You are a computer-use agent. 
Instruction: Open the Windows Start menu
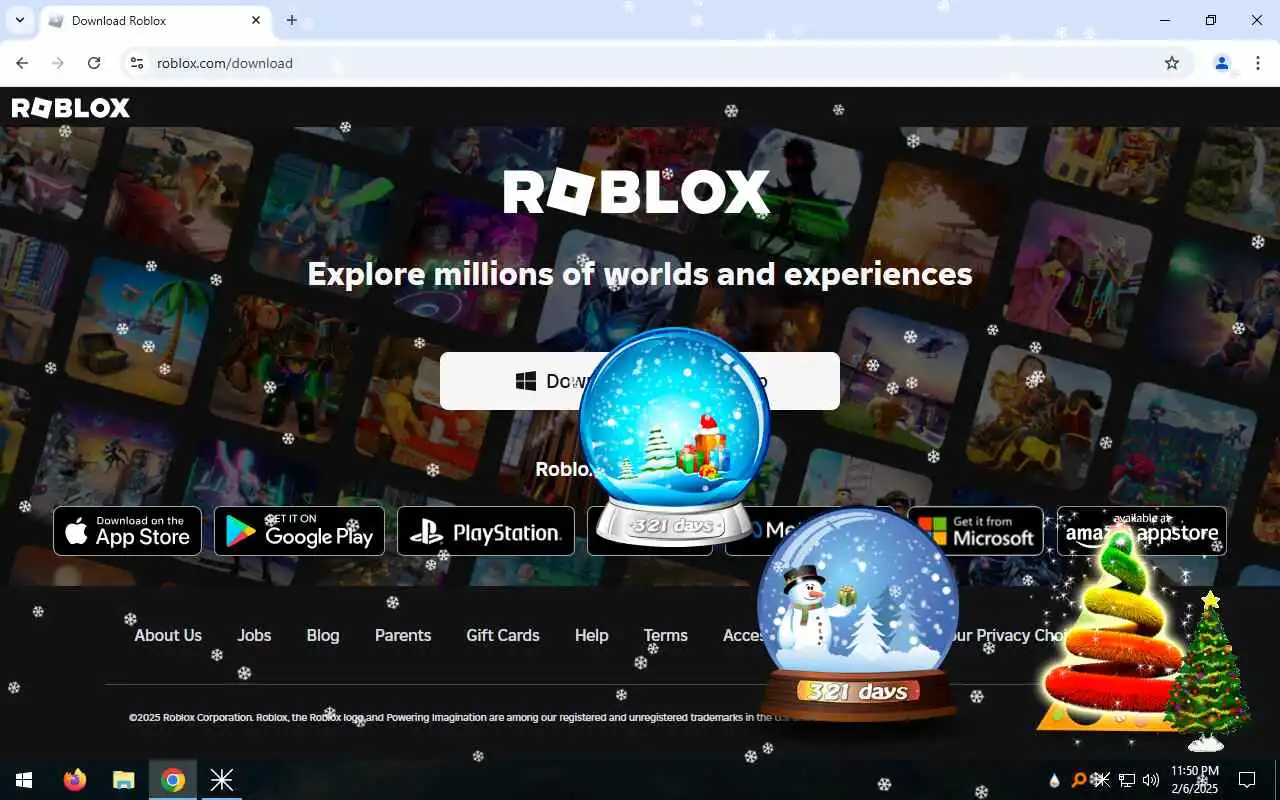(x=24, y=780)
